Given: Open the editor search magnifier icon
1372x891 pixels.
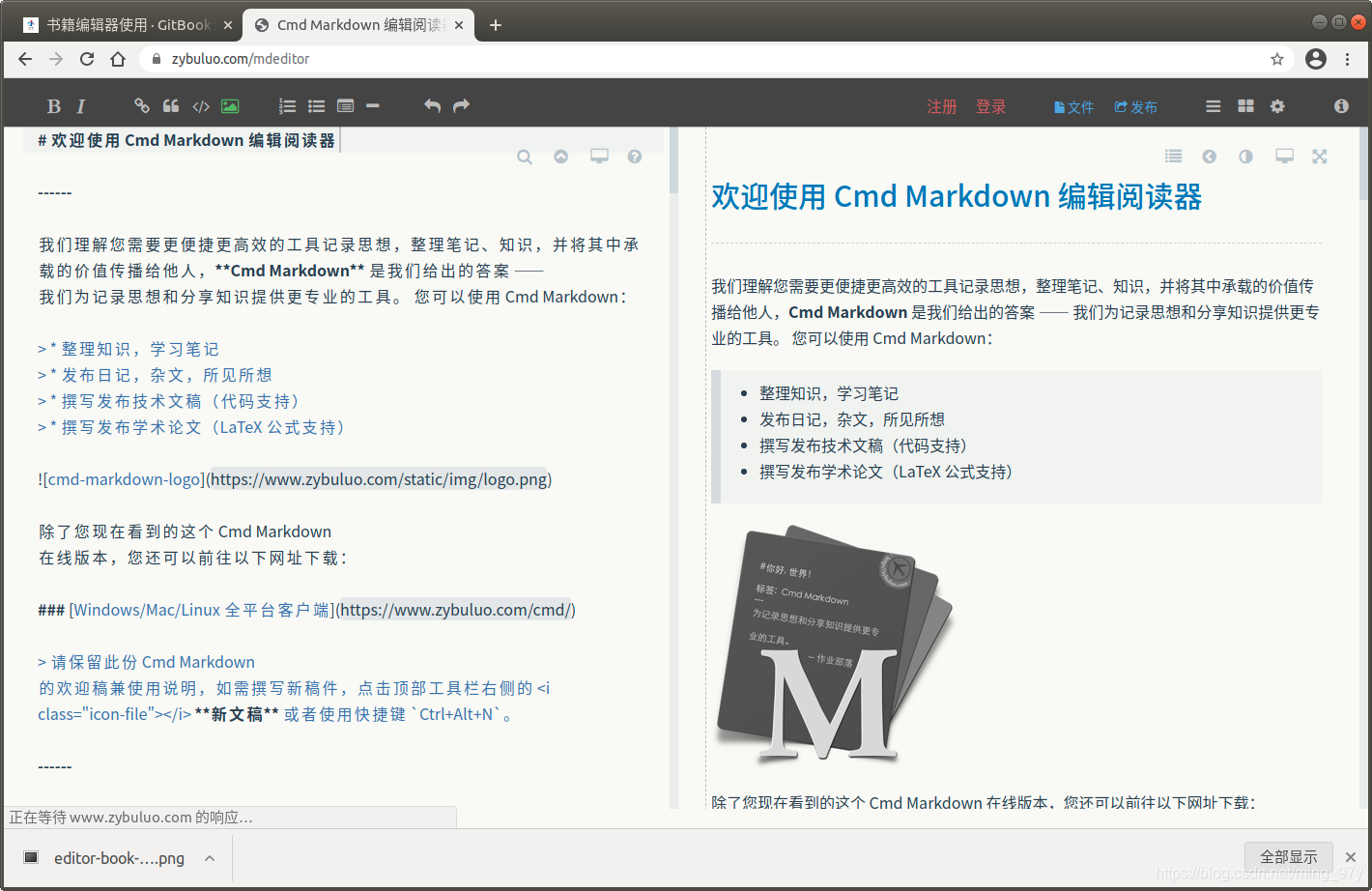Looking at the screenshot, I should click(525, 157).
